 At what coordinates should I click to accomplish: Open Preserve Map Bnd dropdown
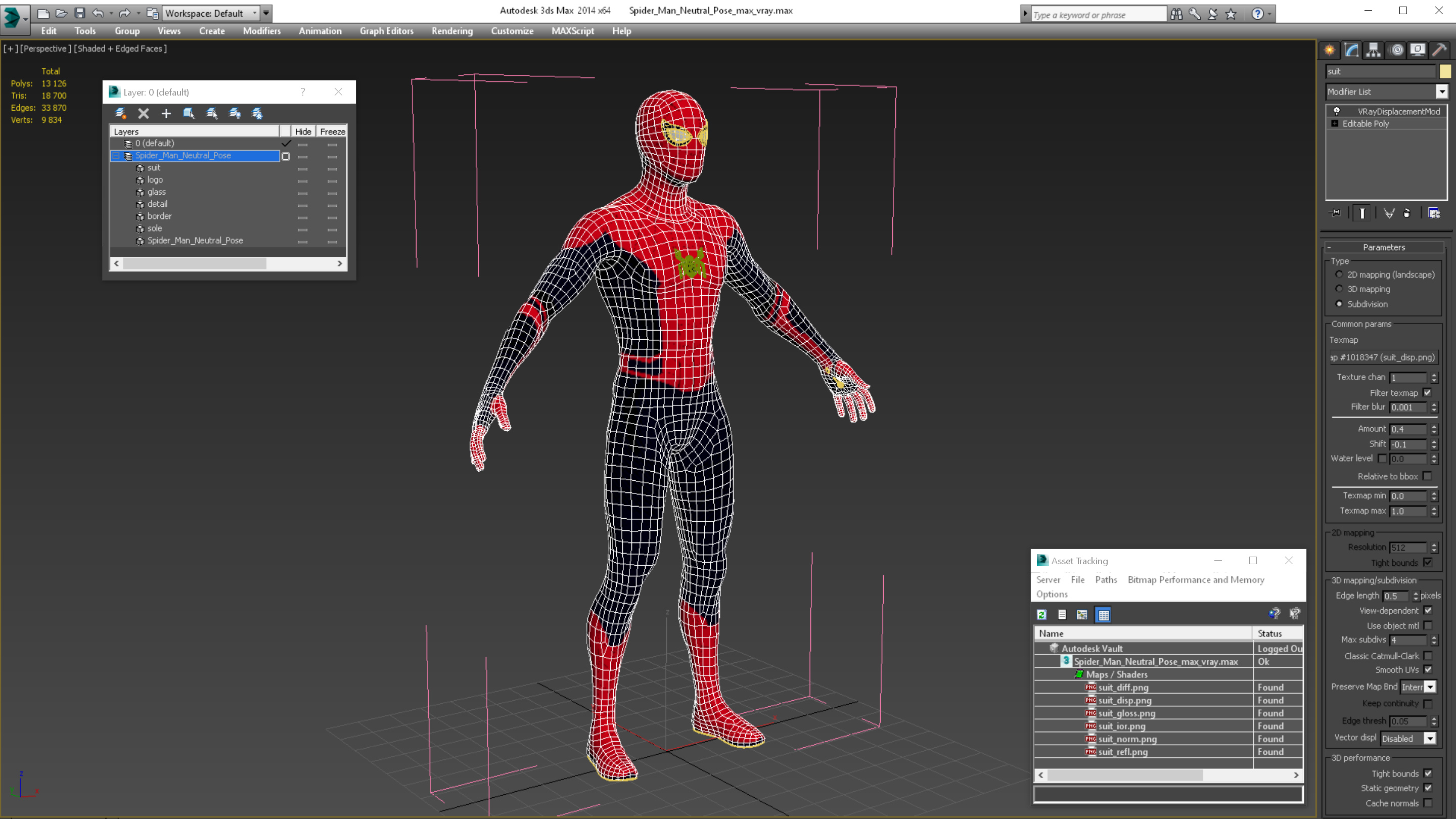point(1430,688)
